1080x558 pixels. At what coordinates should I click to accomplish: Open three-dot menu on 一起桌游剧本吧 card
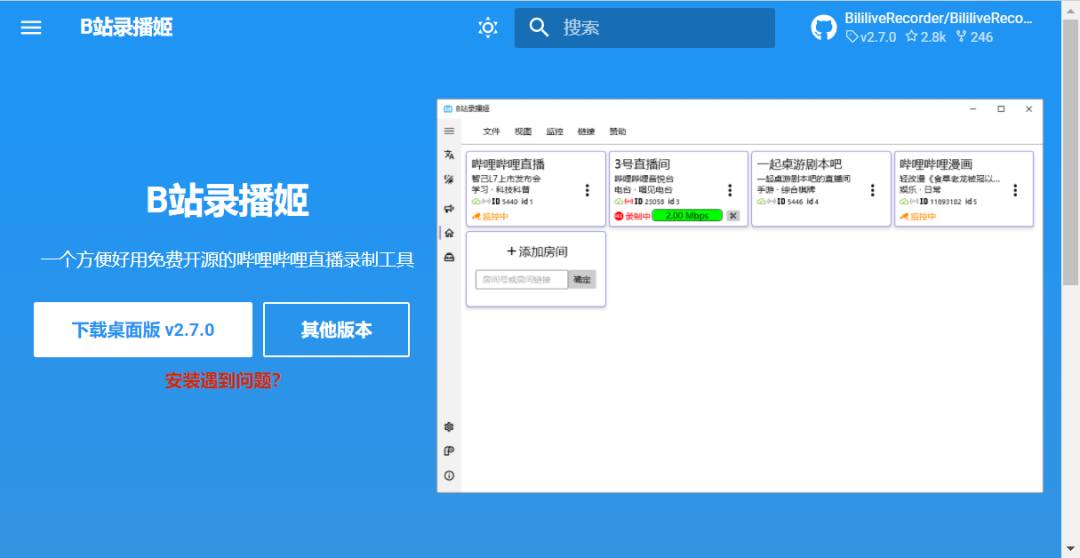[x=872, y=190]
